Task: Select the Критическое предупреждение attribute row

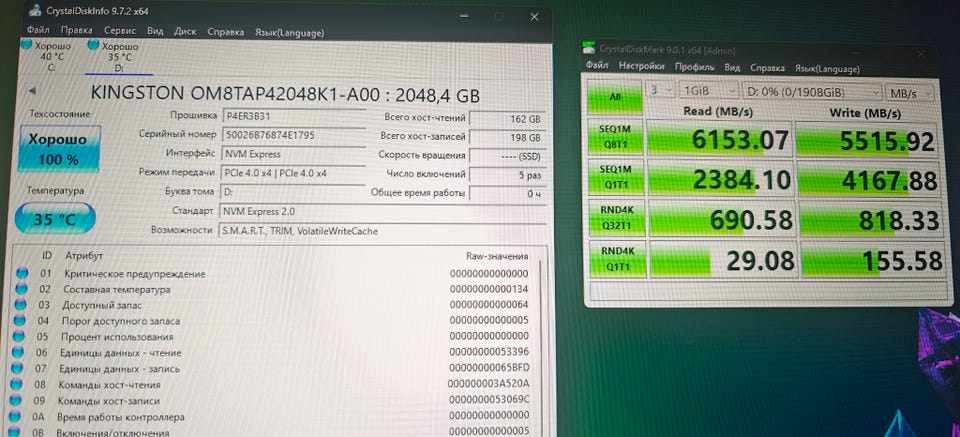Action: [274, 274]
